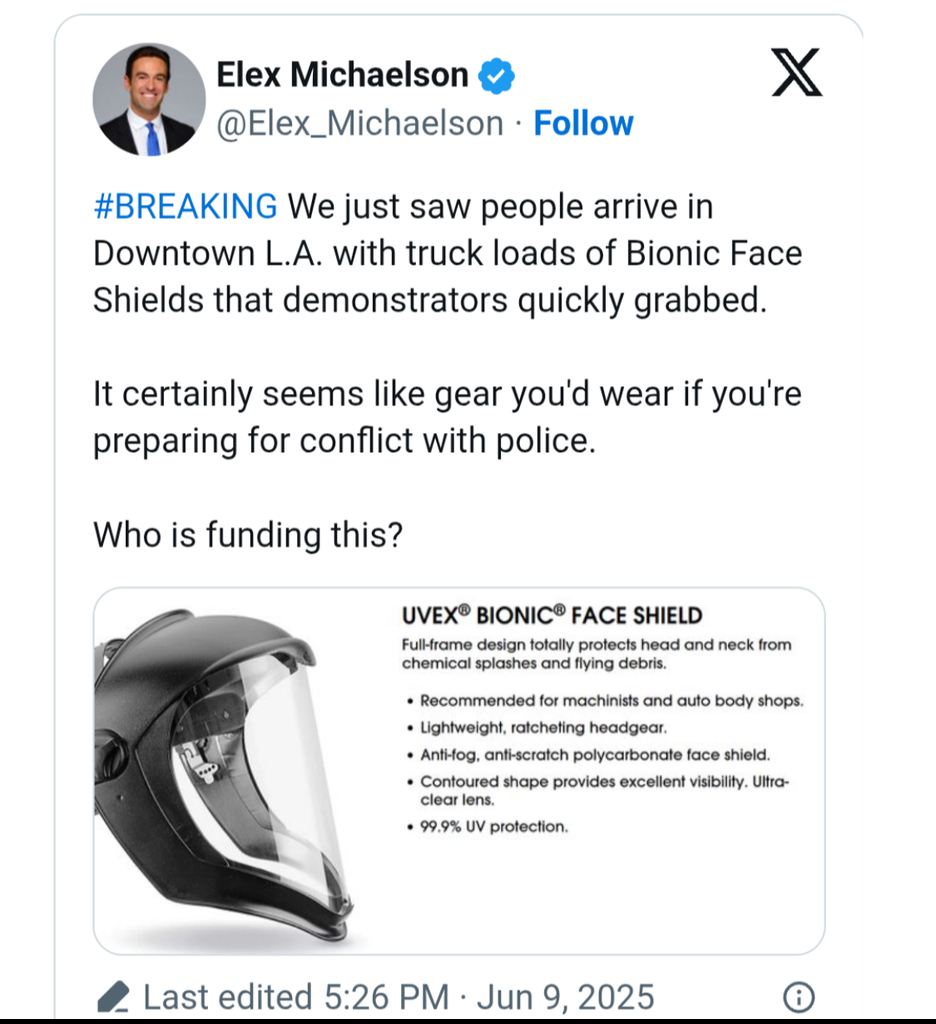Click the X logo icon
The image size is (936, 1024).
coord(796,74)
